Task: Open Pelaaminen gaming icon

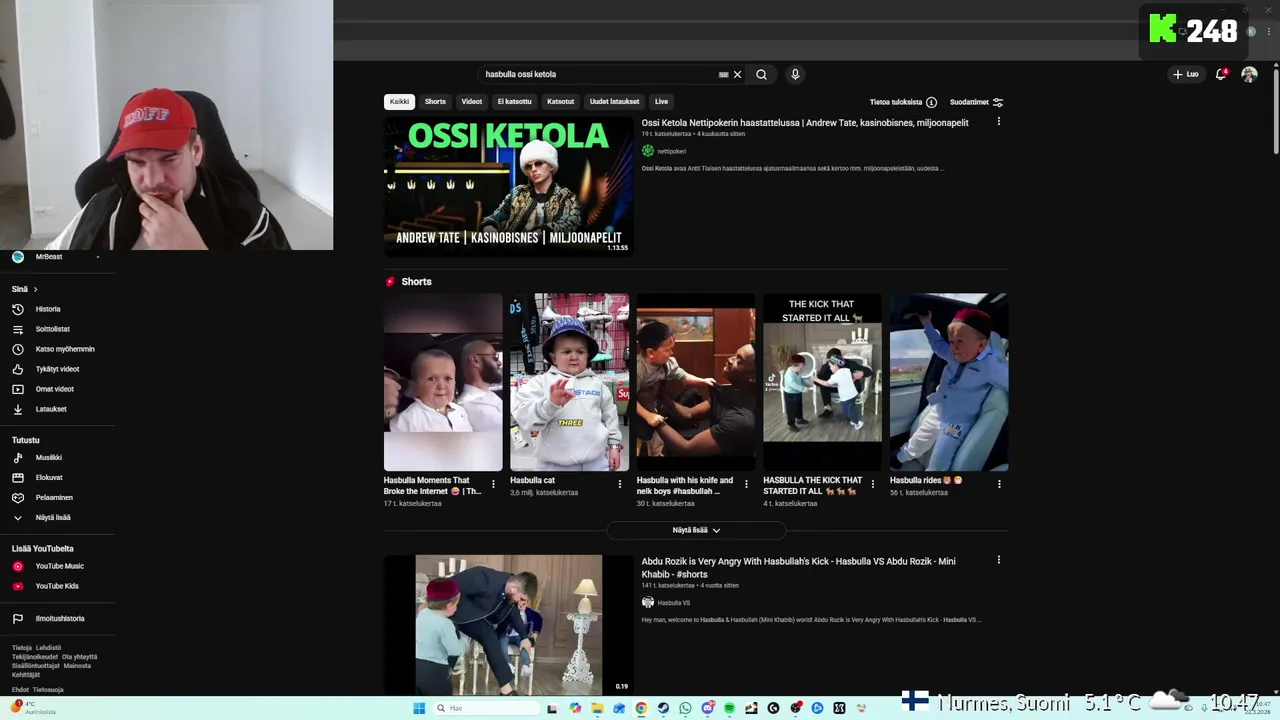Action: [x=17, y=497]
